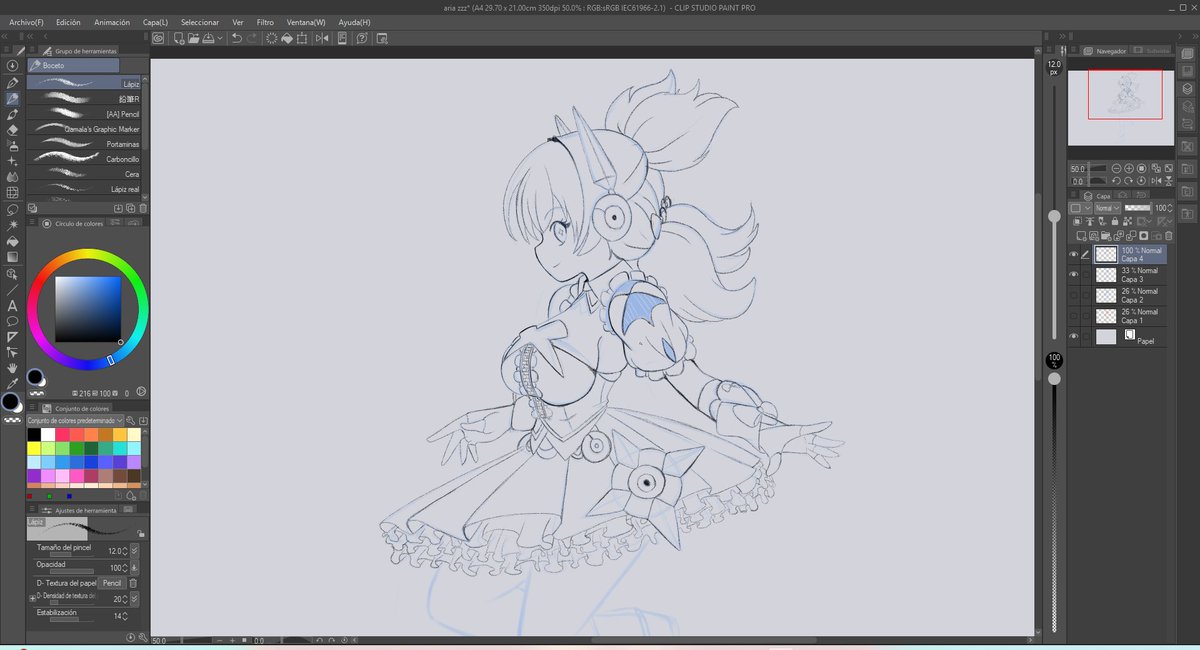This screenshot has width=1200, height=650.
Task: Open Tamaño del pincel dynamics button
Action: point(135,550)
